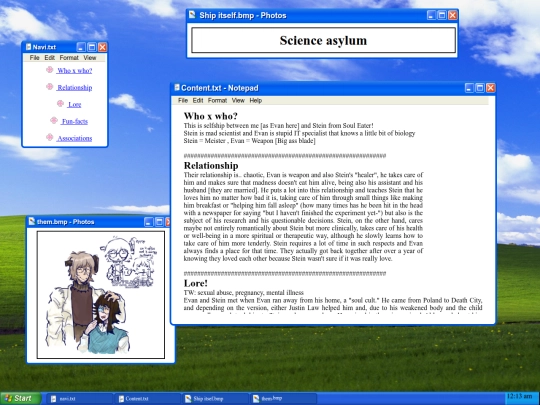Open the Edit menu in Content.txt Notepad
540x405 pixels.
(198, 101)
